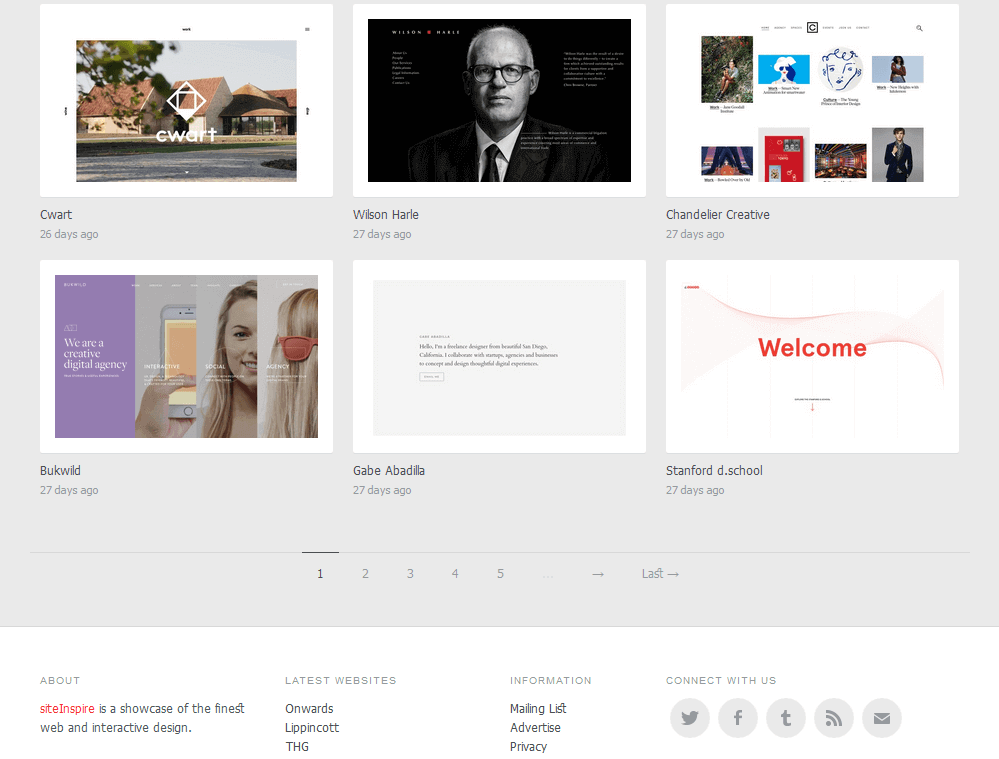Go to pagination page 2
999x759 pixels.
point(365,574)
